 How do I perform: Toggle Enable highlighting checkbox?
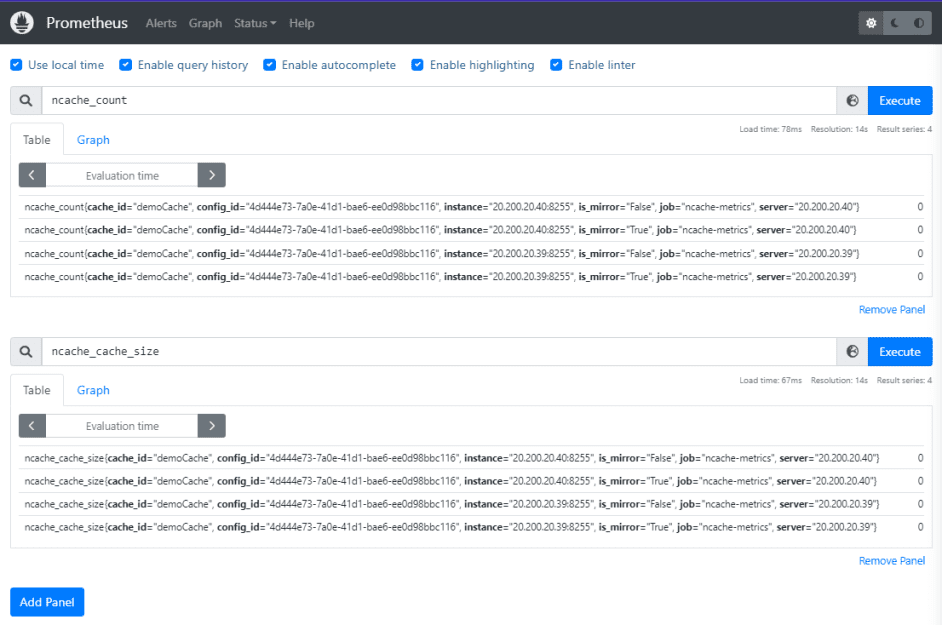(x=418, y=65)
